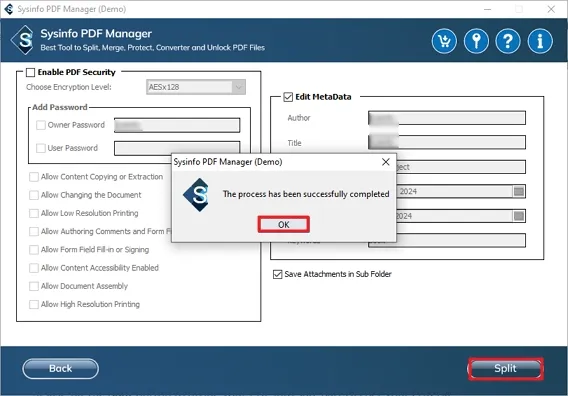Uncheck Save Attachments in Sub Folder
The height and width of the screenshot is (396, 568).
click(x=277, y=274)
